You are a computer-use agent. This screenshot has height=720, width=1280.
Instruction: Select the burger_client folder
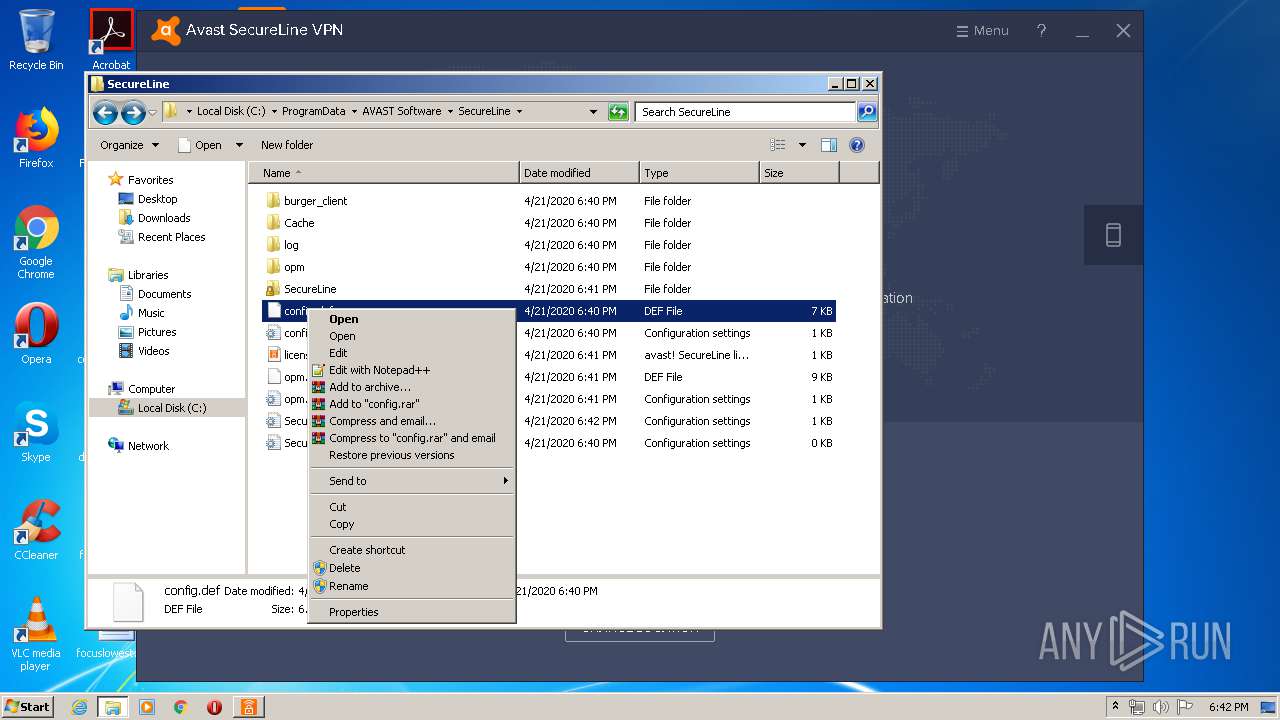tap(315, 201)
